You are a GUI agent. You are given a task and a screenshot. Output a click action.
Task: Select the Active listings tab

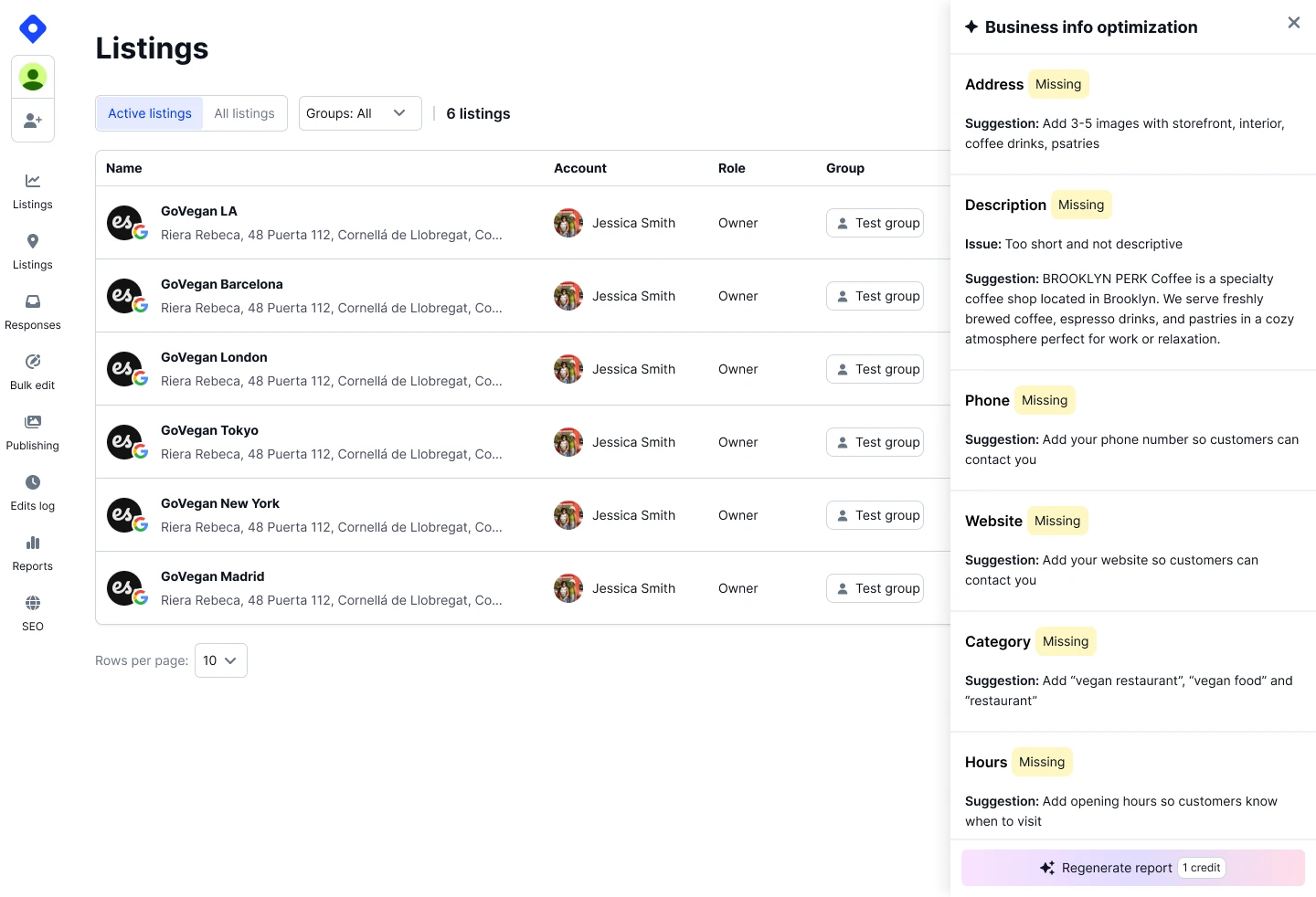point(149,113)
